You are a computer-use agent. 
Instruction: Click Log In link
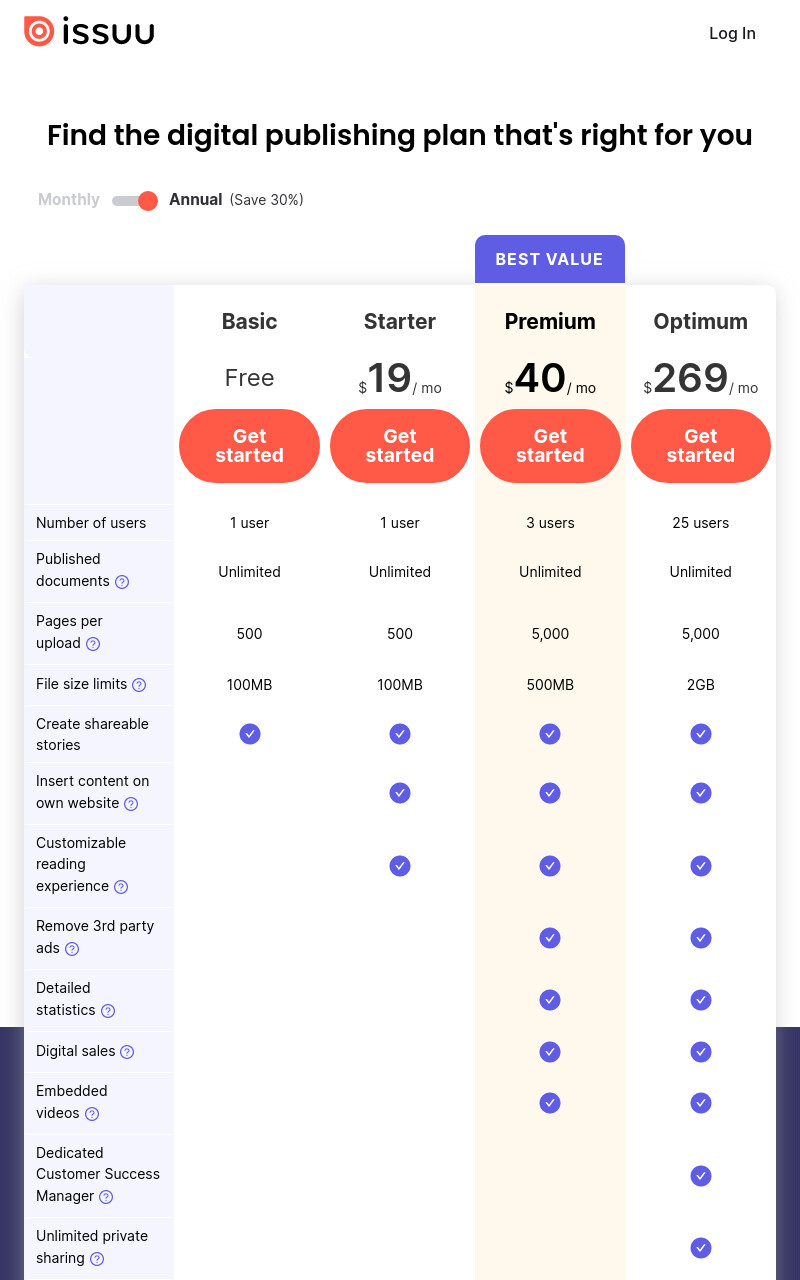[732, 33]
